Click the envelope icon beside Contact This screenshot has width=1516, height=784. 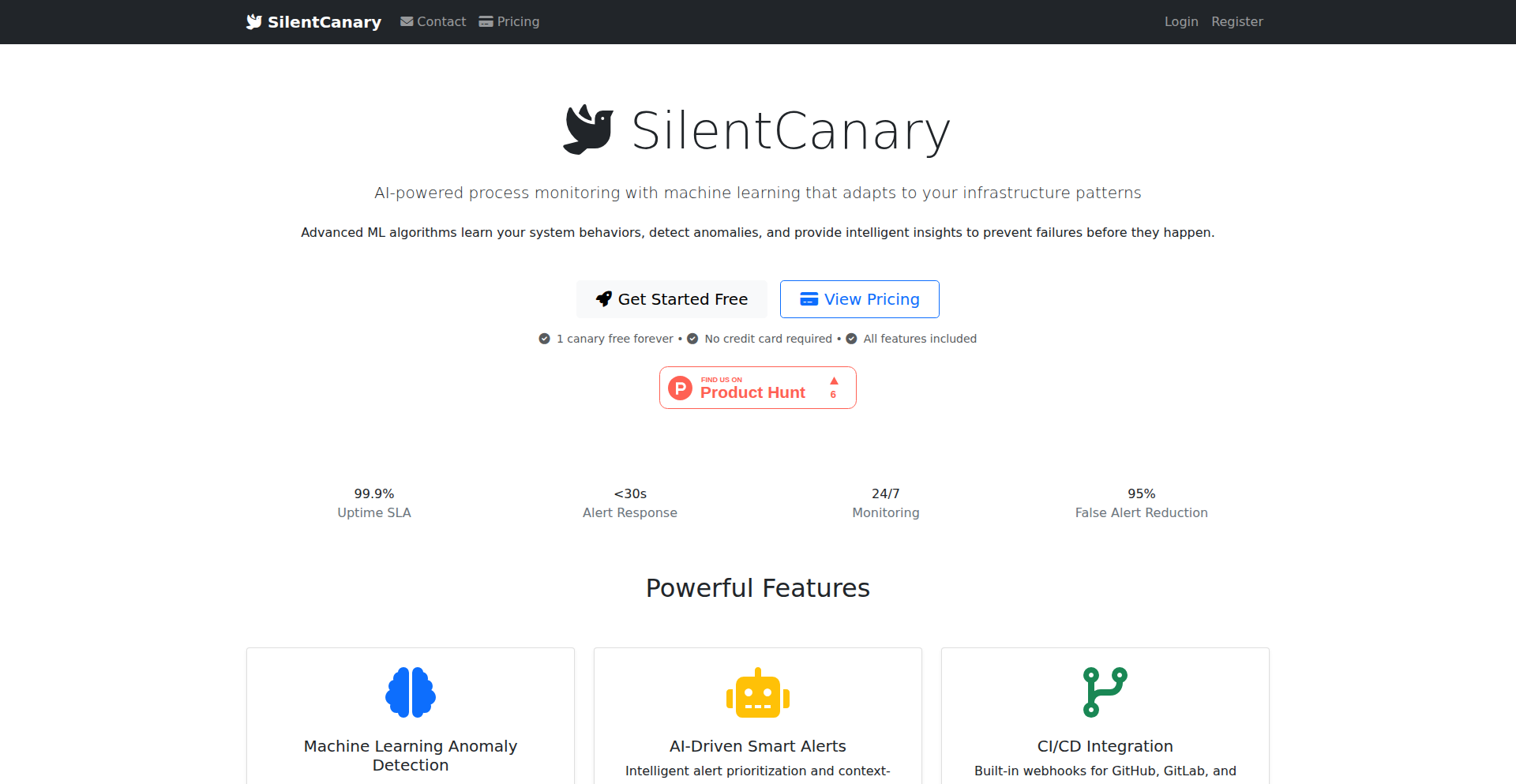tap(407, 22)
